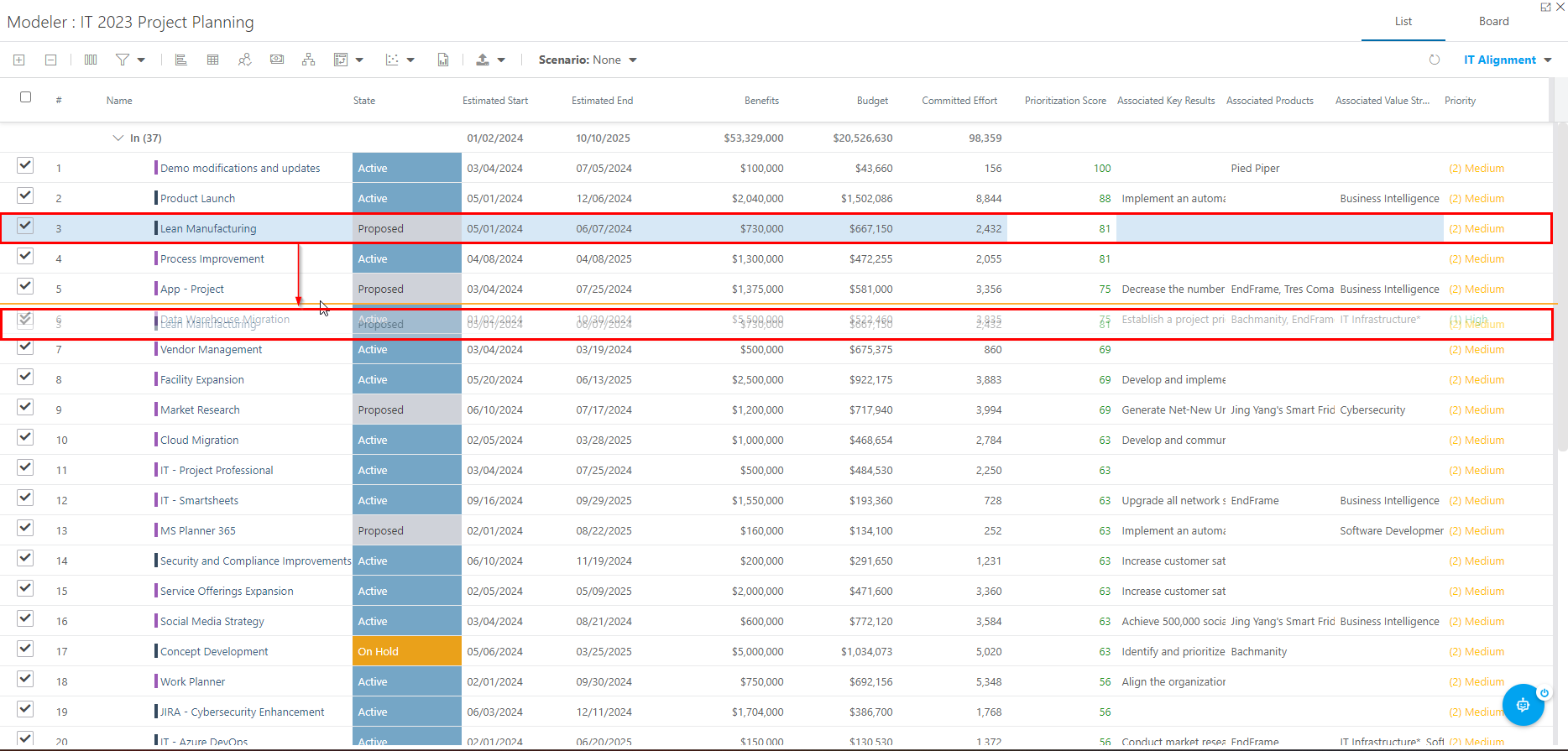This screenshot has height=751, width=1568.
Task: Open the scatter chart dropdown arrow
Action: coord(410,60)
